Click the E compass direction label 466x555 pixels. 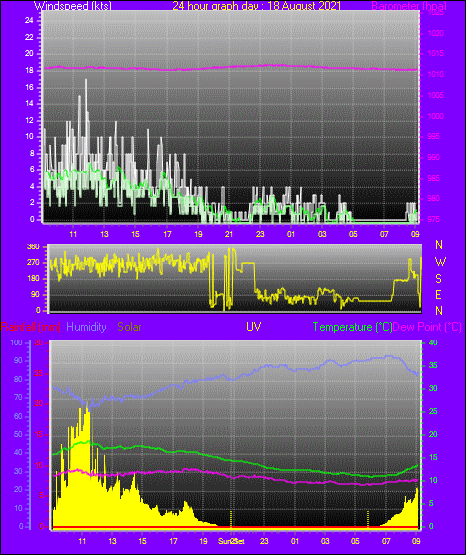(438, 294)
